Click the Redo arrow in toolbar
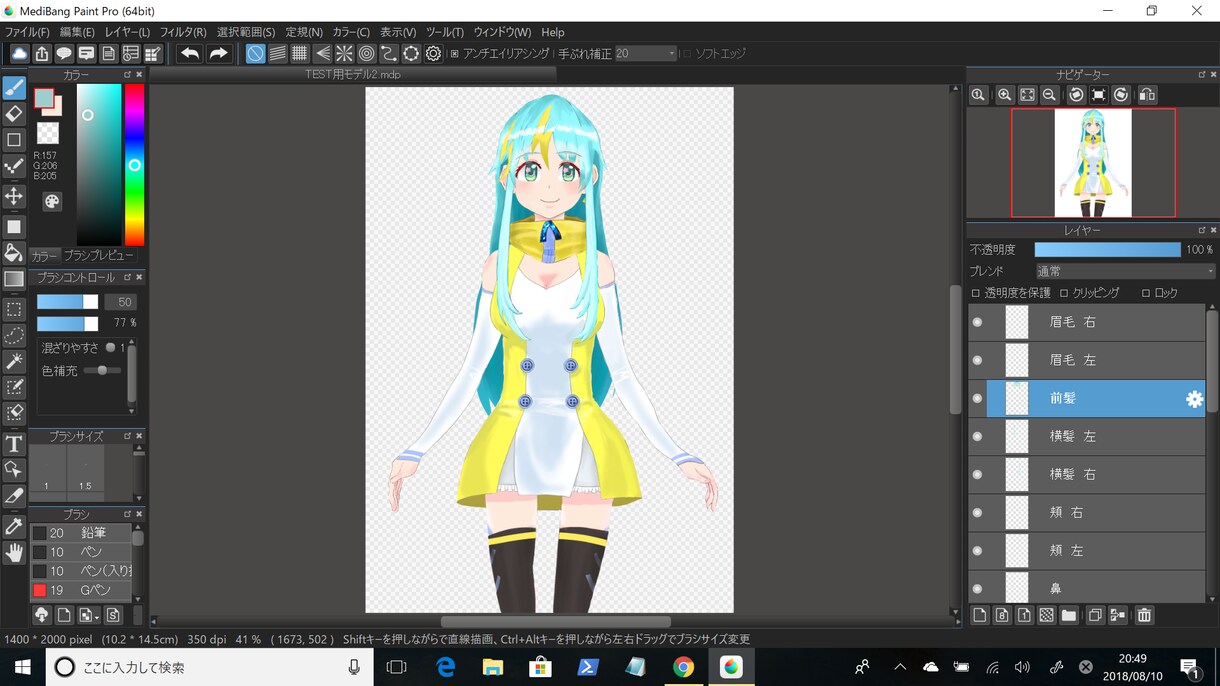1220x686 pixels. click(x=218, y=53)
